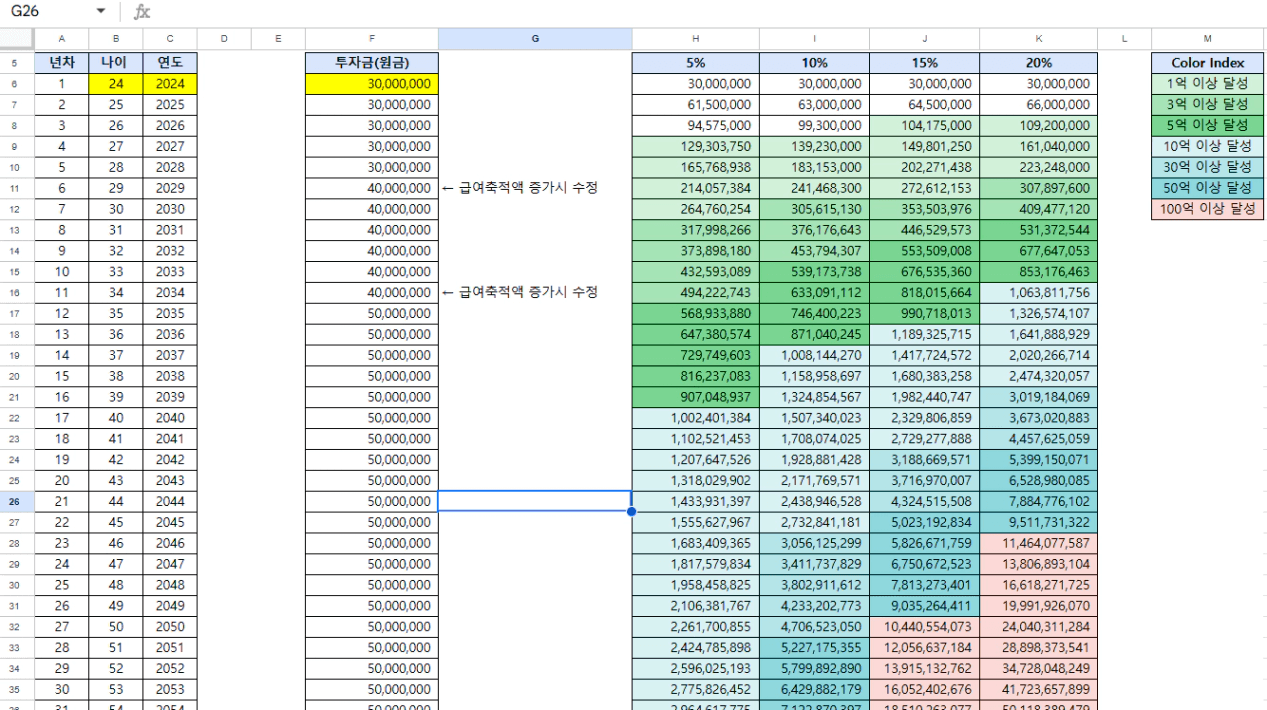Select cell with 1,063,811,756
Image resolution: width=1267 pixels, height=710 pixels.
pos(1038,292)
